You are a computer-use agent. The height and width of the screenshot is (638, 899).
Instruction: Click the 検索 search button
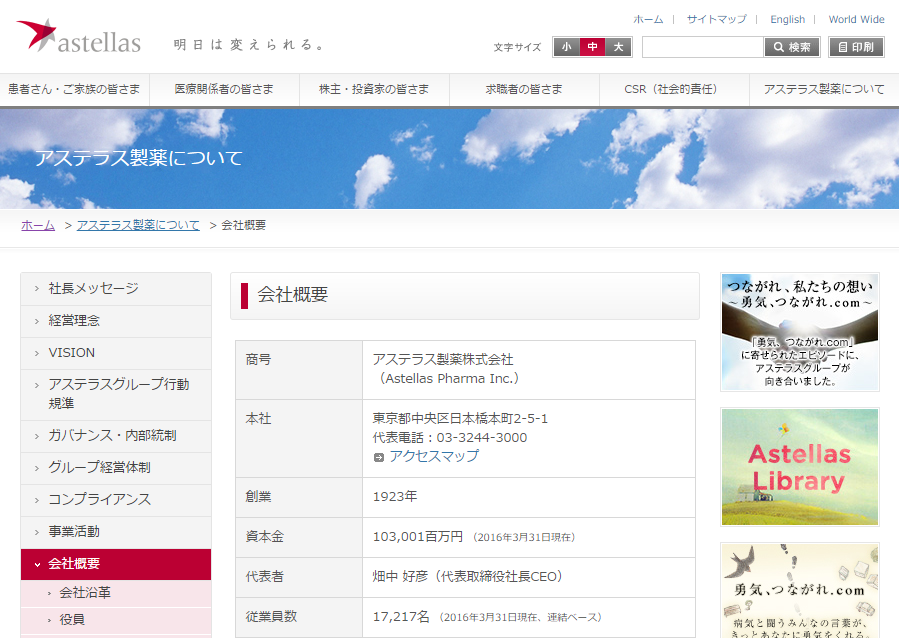pos(792,47)
